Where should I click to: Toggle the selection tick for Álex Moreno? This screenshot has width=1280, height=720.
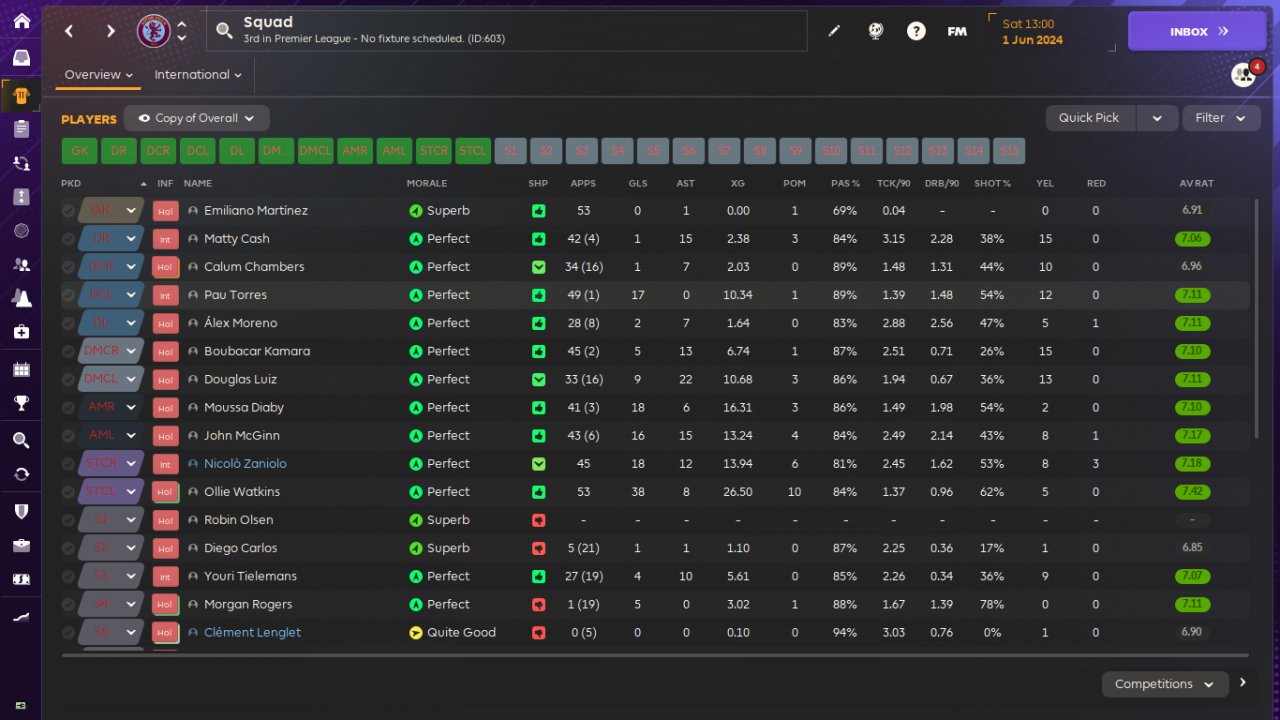(68, 323)
